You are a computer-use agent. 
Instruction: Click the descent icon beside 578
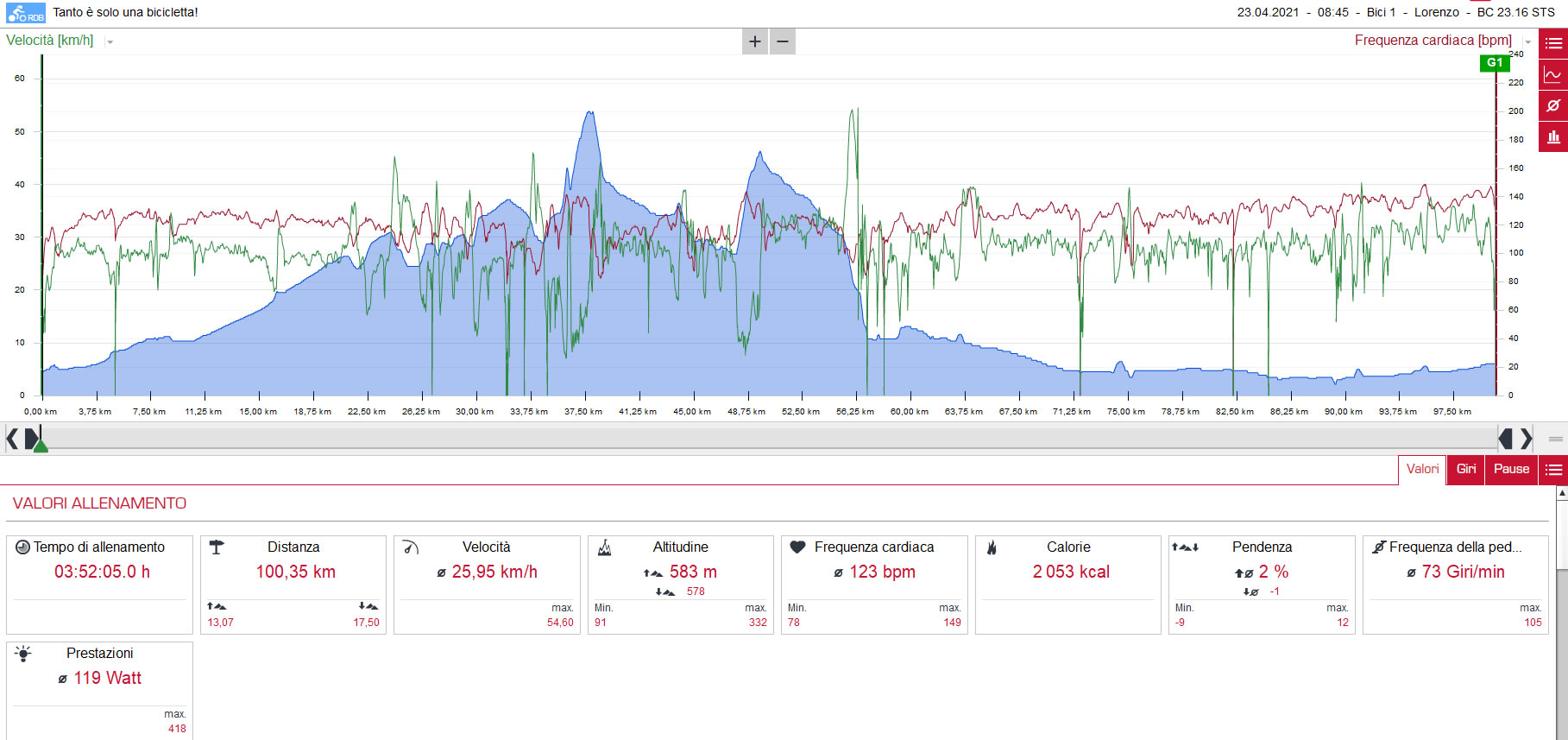664,592
